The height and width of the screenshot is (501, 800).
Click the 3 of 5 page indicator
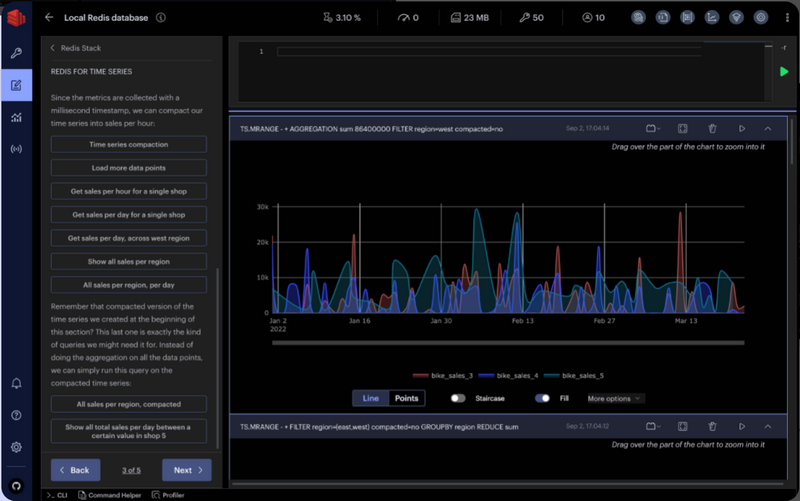131,470
